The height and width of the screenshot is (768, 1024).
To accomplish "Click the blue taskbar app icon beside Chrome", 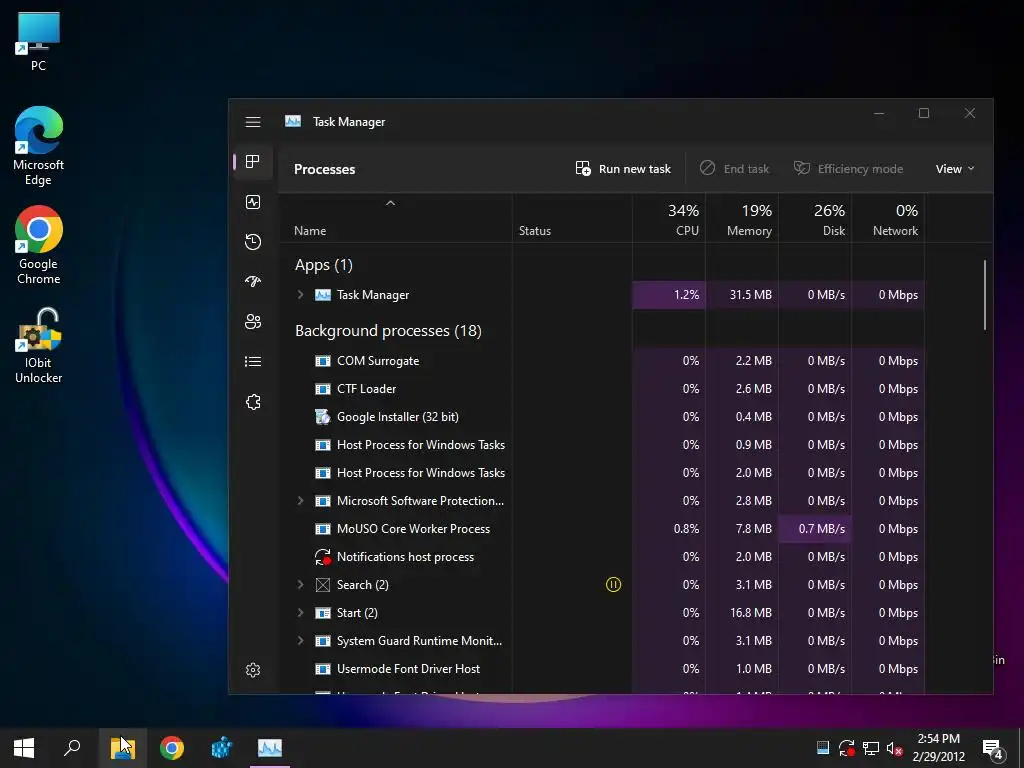I will 221,748.
